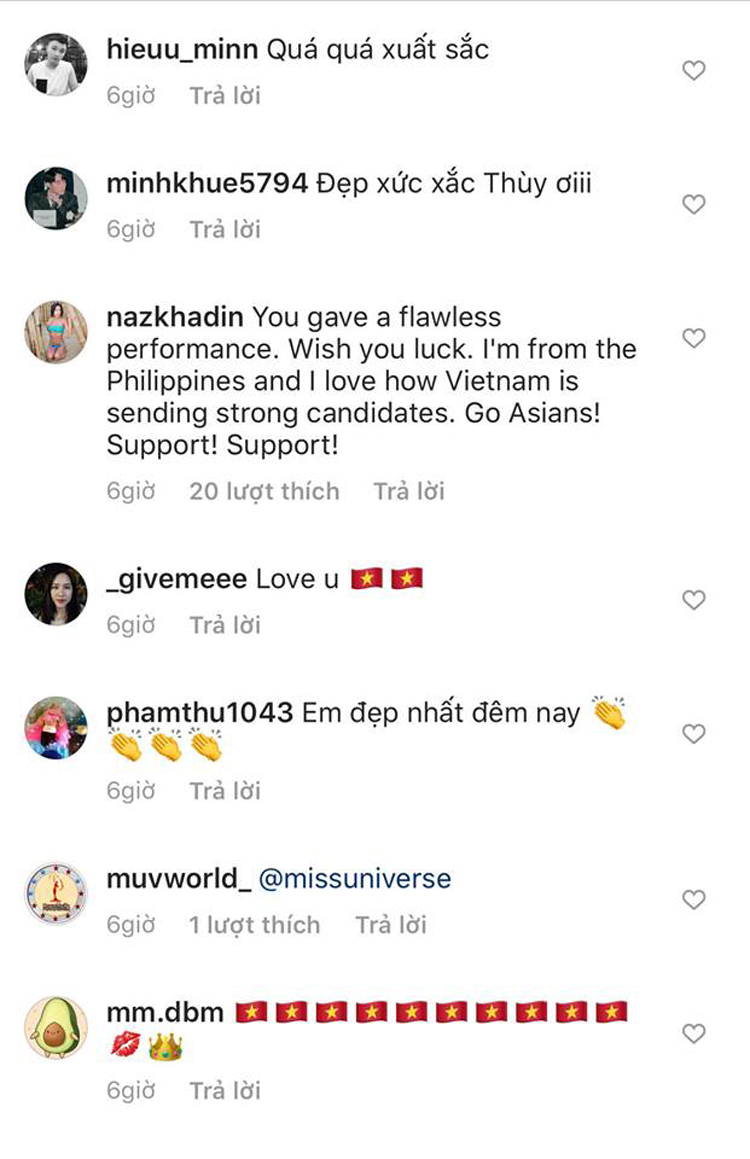View the 20 lượt thích list
Screen dimensions: 750x1159
click(x=264, y=492)
